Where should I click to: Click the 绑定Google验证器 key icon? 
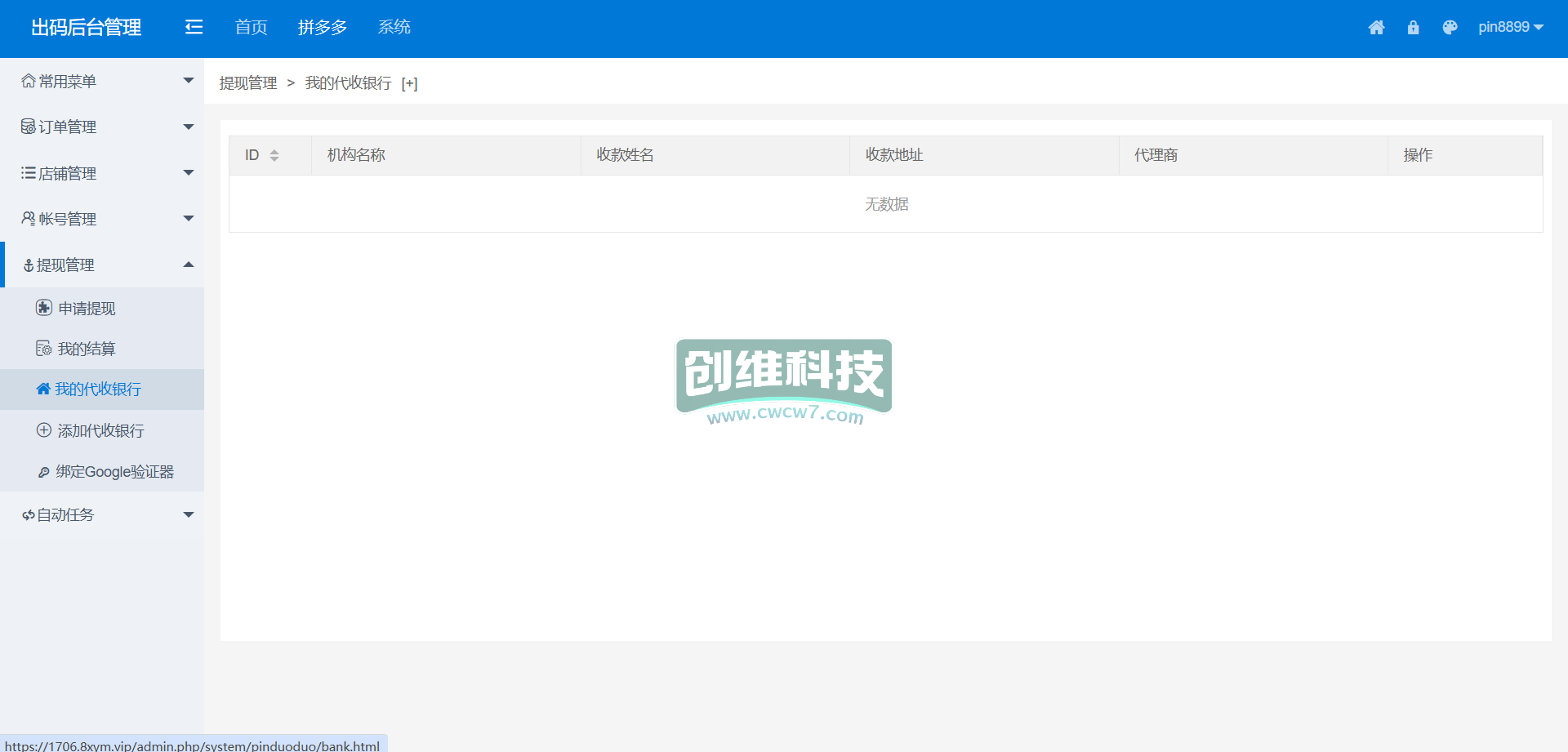[x=44, y=472]
